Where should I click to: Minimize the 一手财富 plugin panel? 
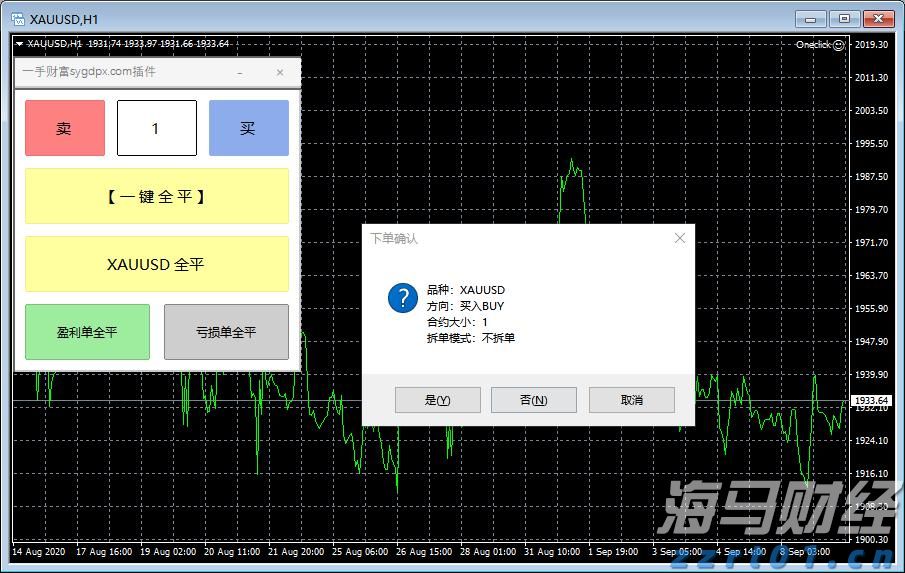pyautogui.click(x=240, y=72)
